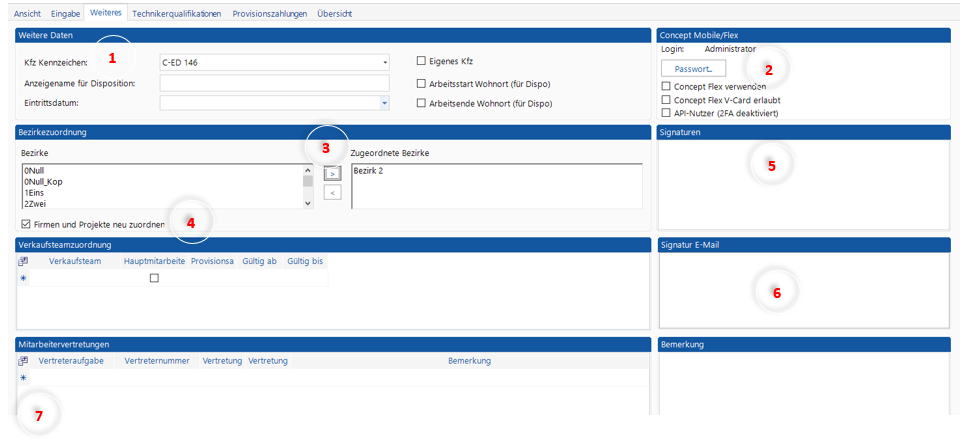The image size is (963, 441).
Task: Toggle Concept Flex verwenden checkbox
Action: pyautogui.click(x=667, y=87)
